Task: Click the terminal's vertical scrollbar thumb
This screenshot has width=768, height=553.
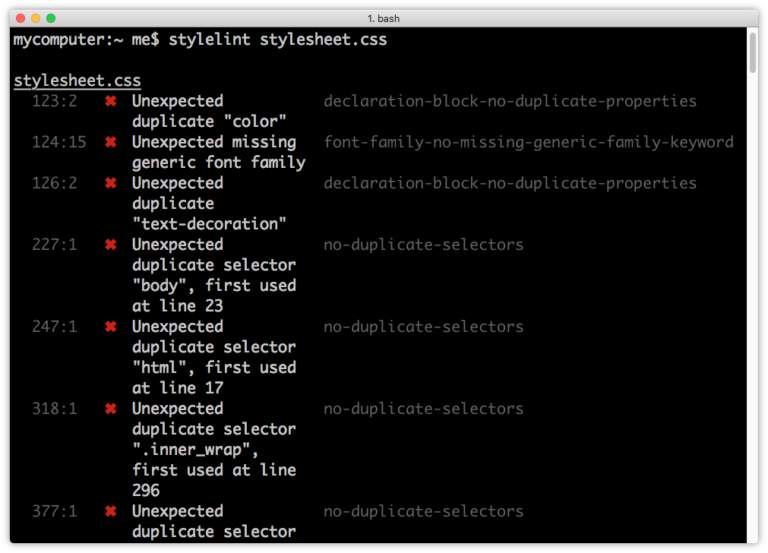Action: [x=752, y=52]
